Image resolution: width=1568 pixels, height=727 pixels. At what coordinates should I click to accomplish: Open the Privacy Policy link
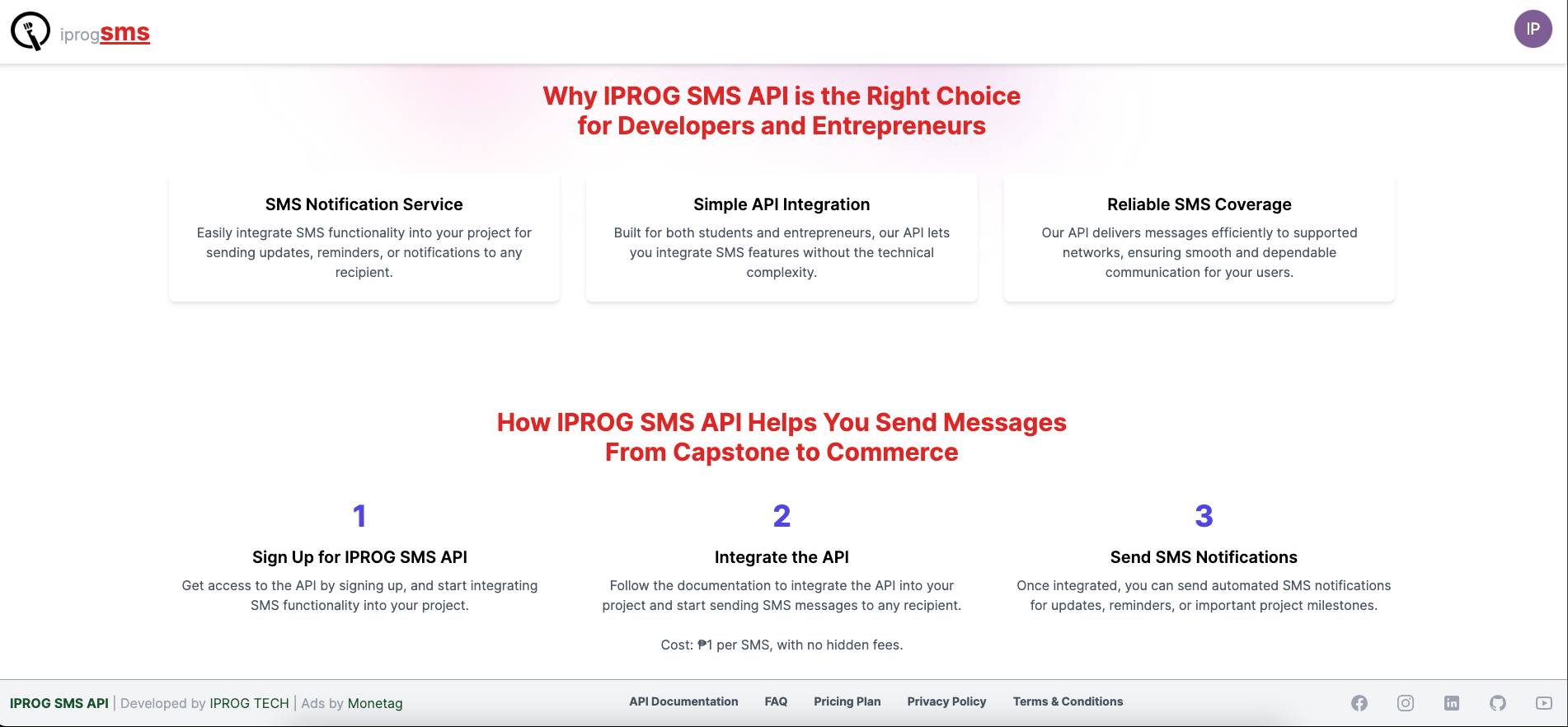(x=946, y=701)
